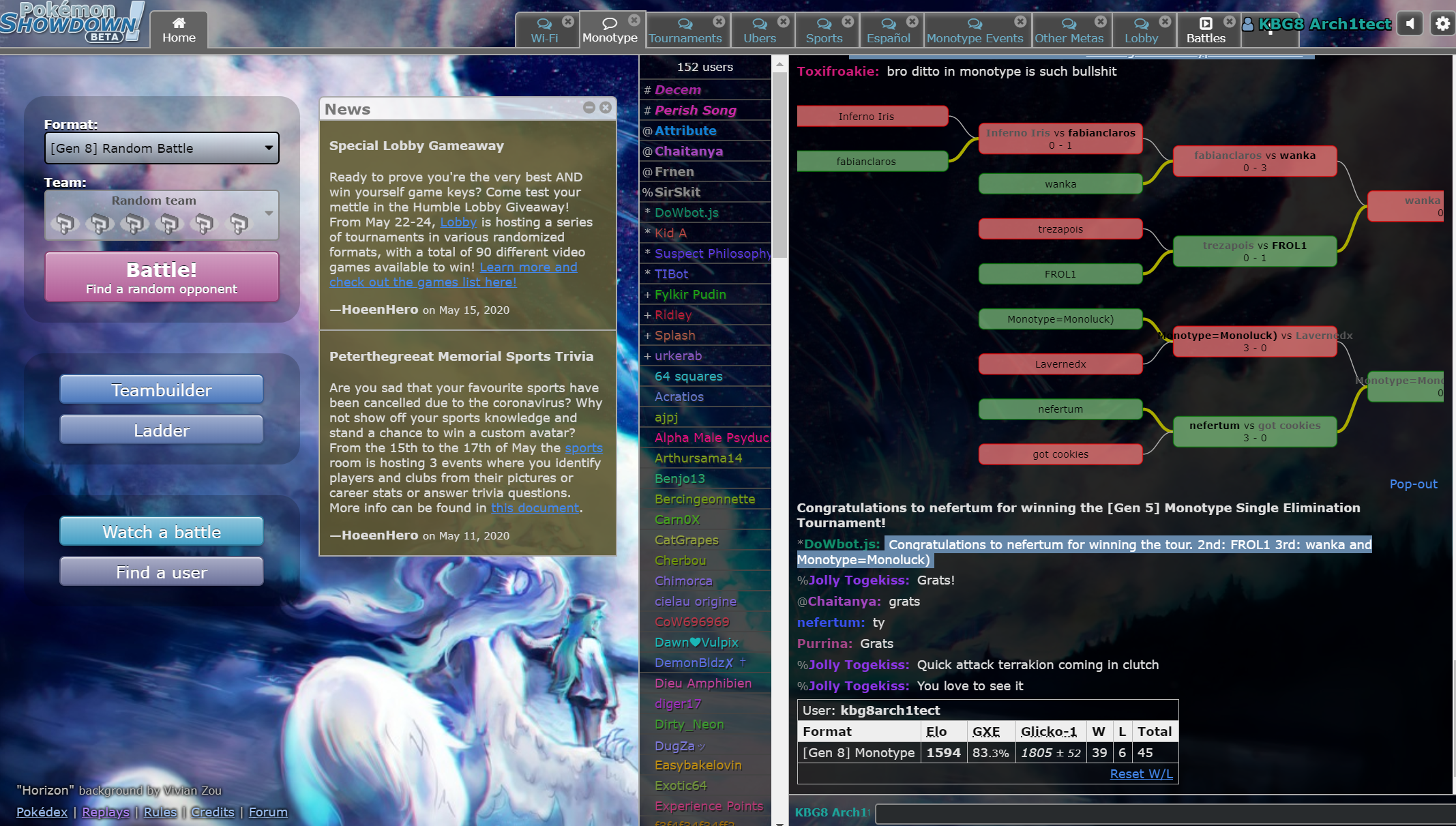Follow the Lobby link in news
Image resolution: width=1456 pixels, height=826 pixels.
coord(458,222)
